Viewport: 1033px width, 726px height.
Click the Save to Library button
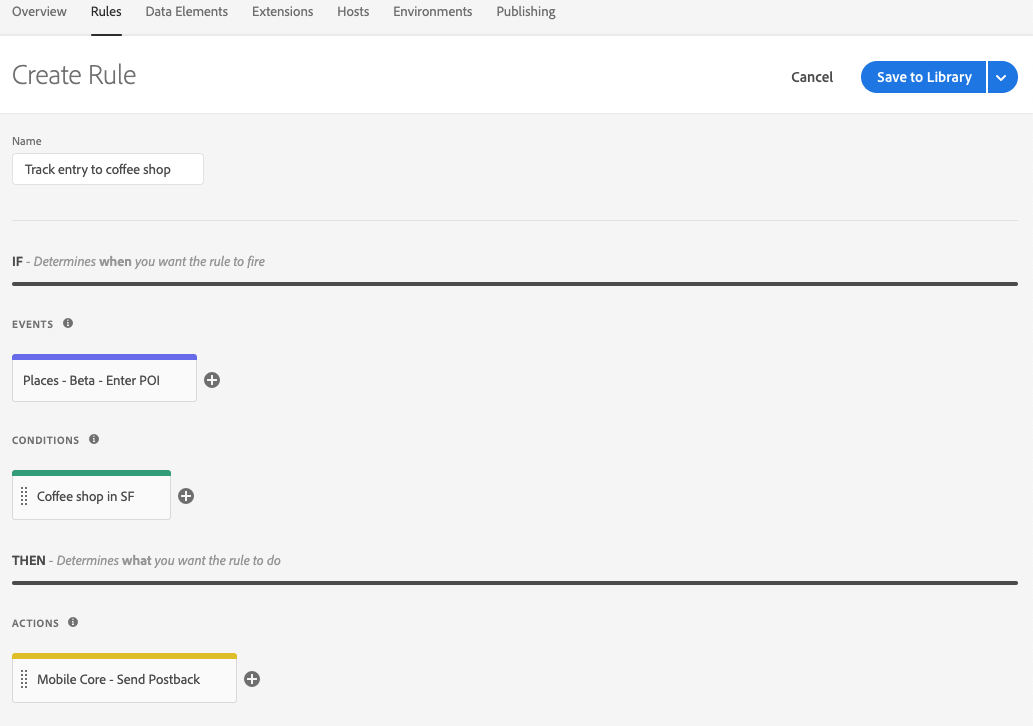(923, 77)
